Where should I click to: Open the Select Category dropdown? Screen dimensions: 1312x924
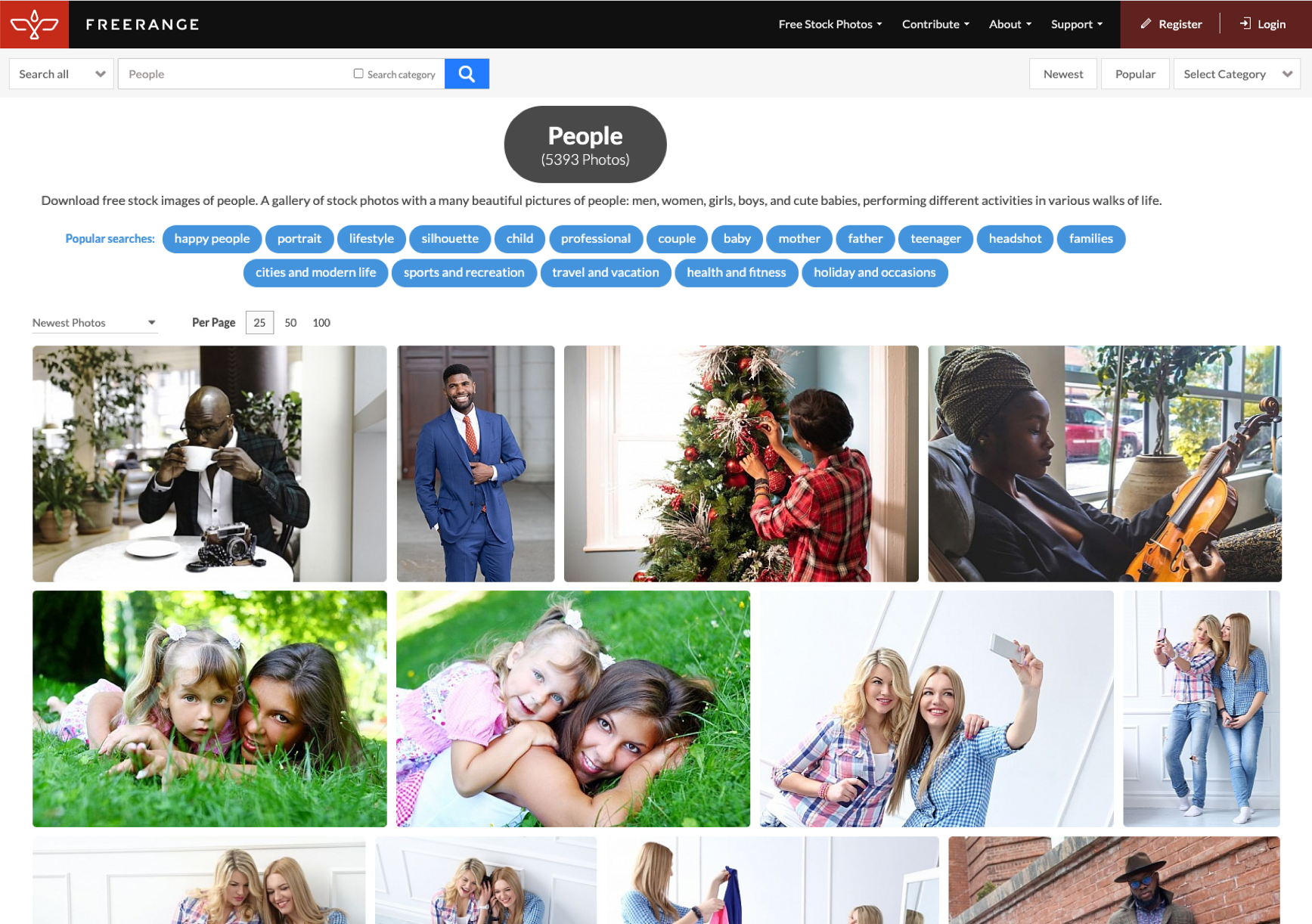point(1236,73)
